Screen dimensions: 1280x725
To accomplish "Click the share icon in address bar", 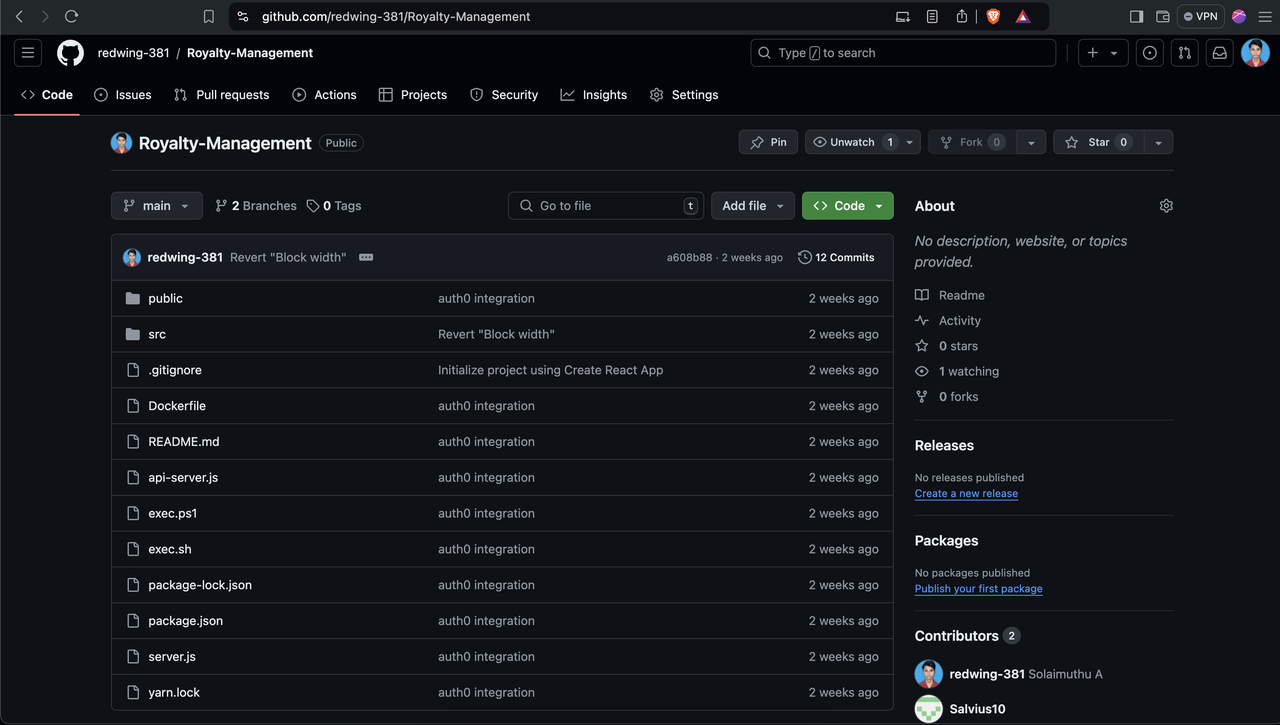I will (x=961, y=16).
